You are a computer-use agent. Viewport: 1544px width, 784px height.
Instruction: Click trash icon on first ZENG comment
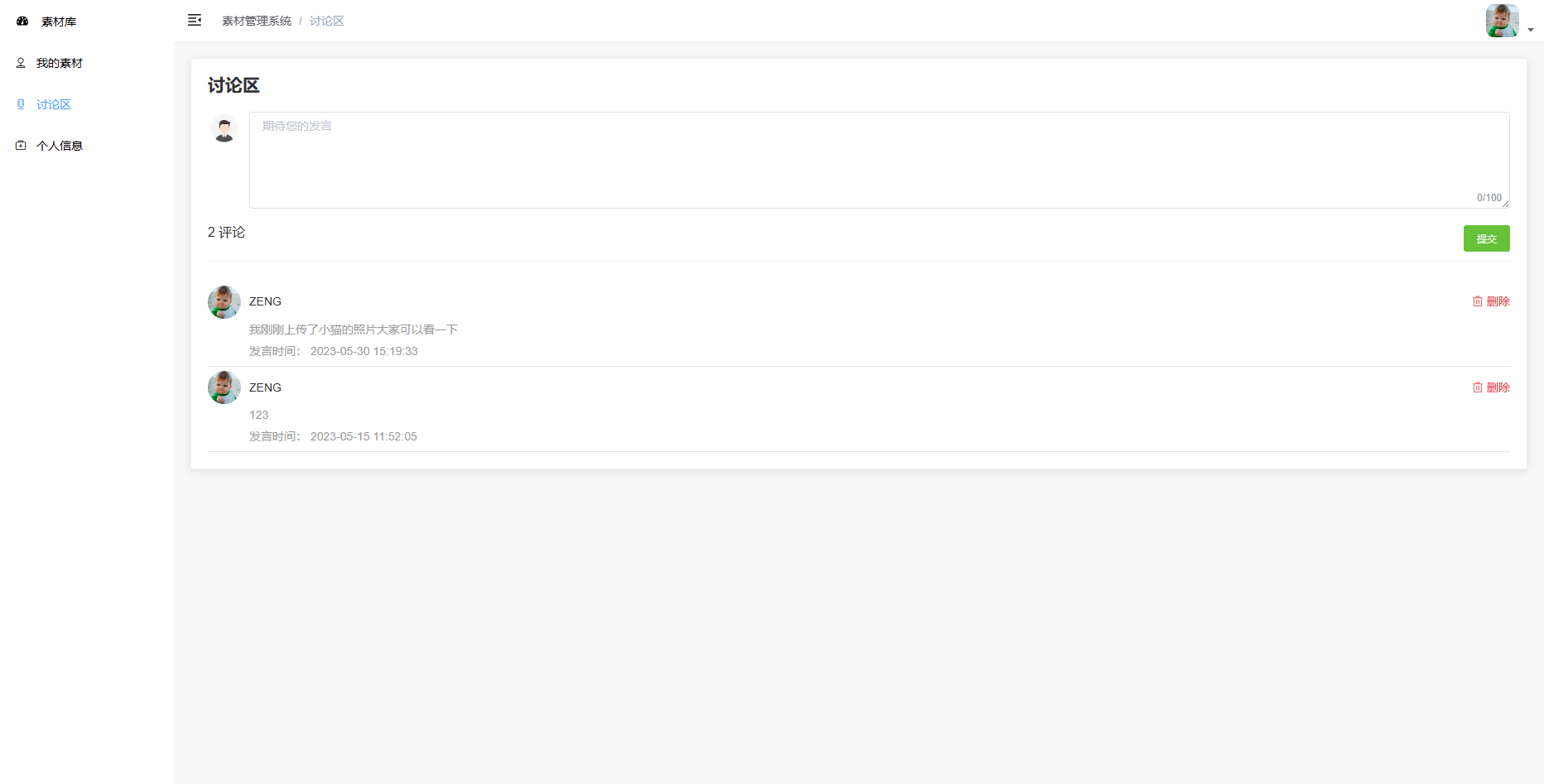tap(1478, 301)
